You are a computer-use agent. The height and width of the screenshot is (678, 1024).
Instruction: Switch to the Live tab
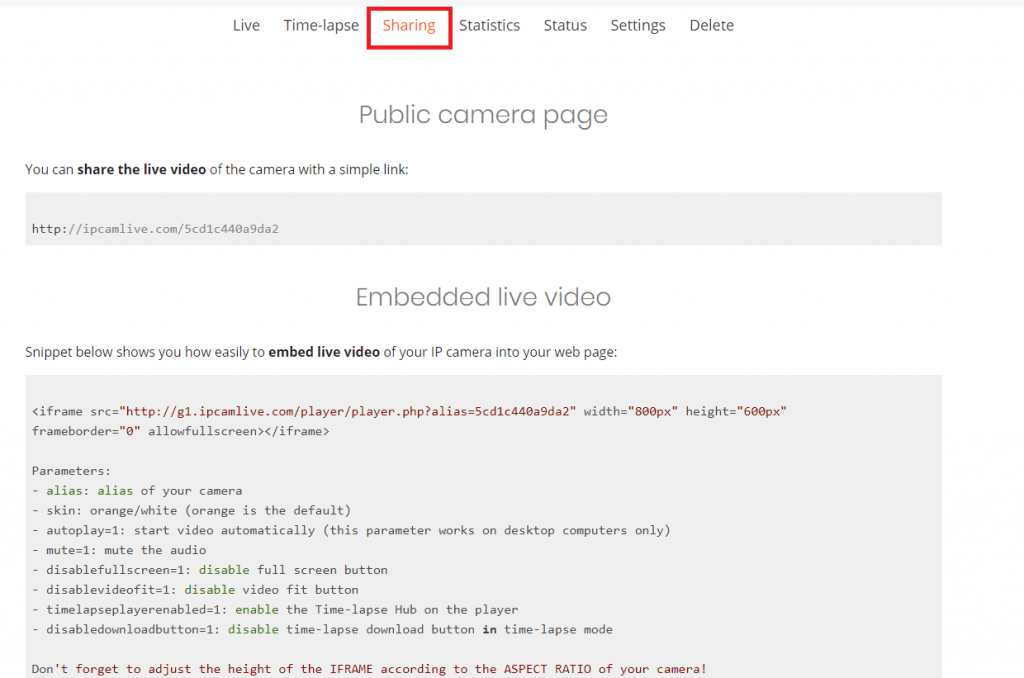pyautogui.click(x=246, y=25)
